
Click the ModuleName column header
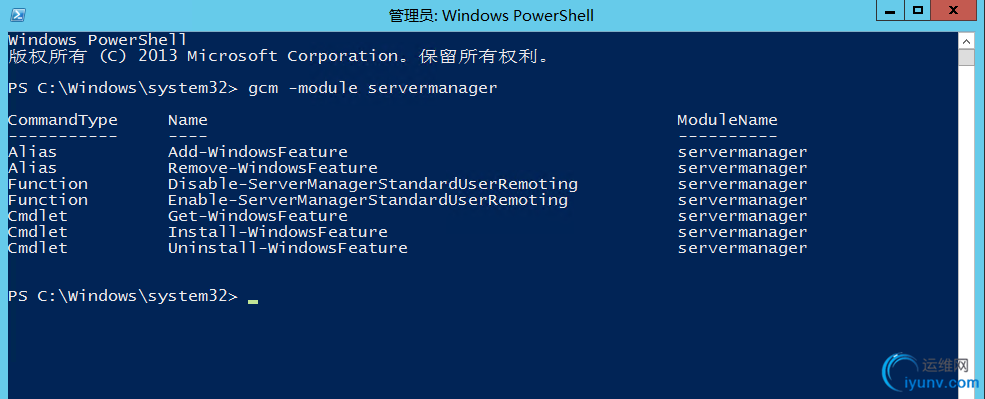click(727, 120)
